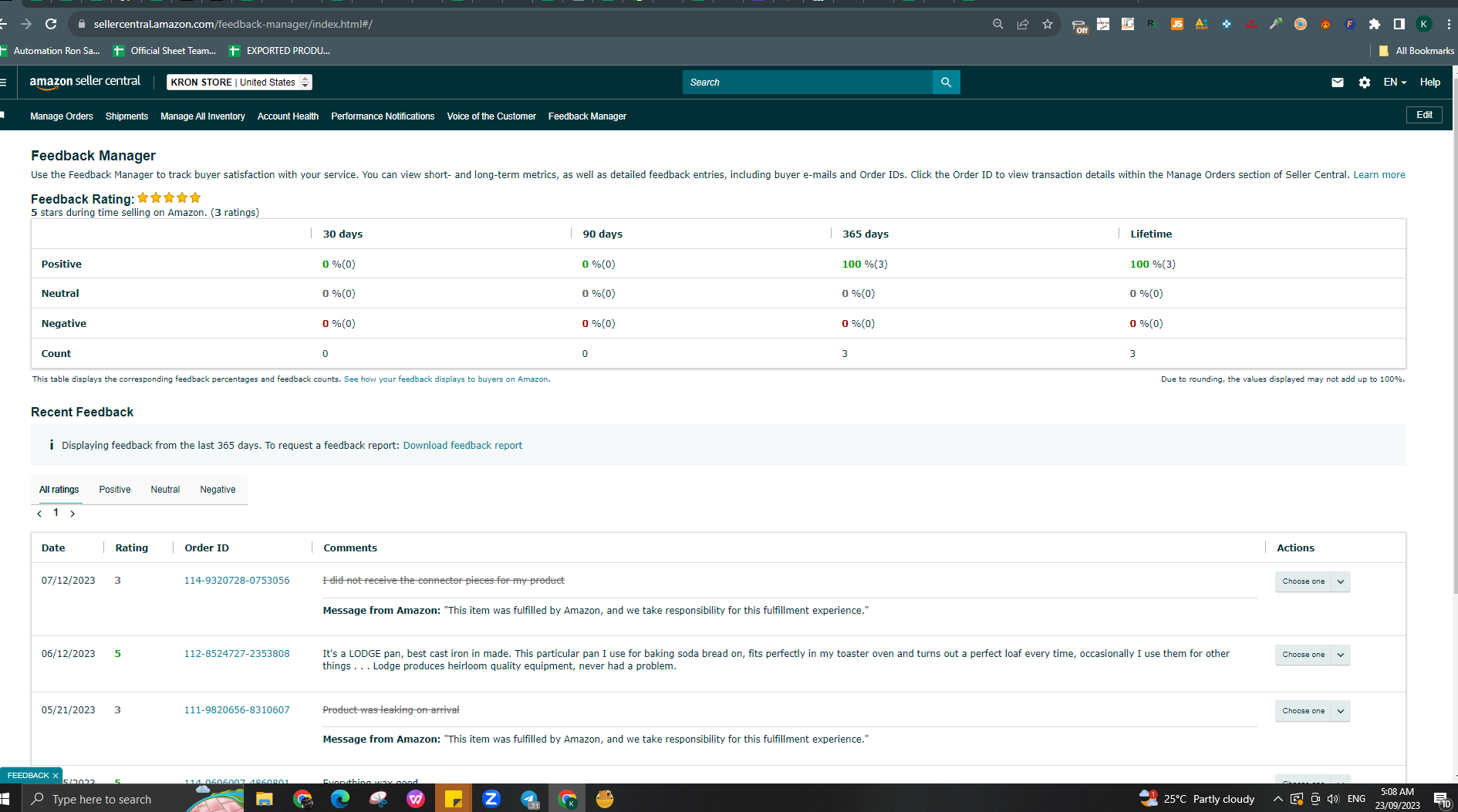Open order ID 114-9320728-0753056 link
Image resolution: width=1458 pixels, height=812 pixels.
click(x=237, y=581)
